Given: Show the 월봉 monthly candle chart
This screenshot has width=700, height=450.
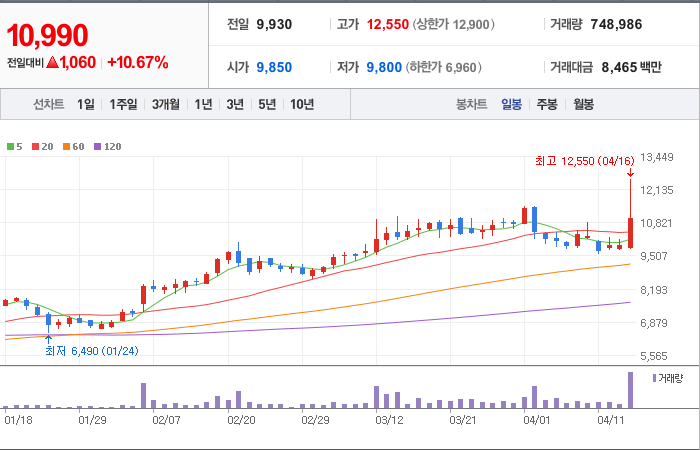Looking at the screenshot, I should pyautogui.click(x=583, y=104).
